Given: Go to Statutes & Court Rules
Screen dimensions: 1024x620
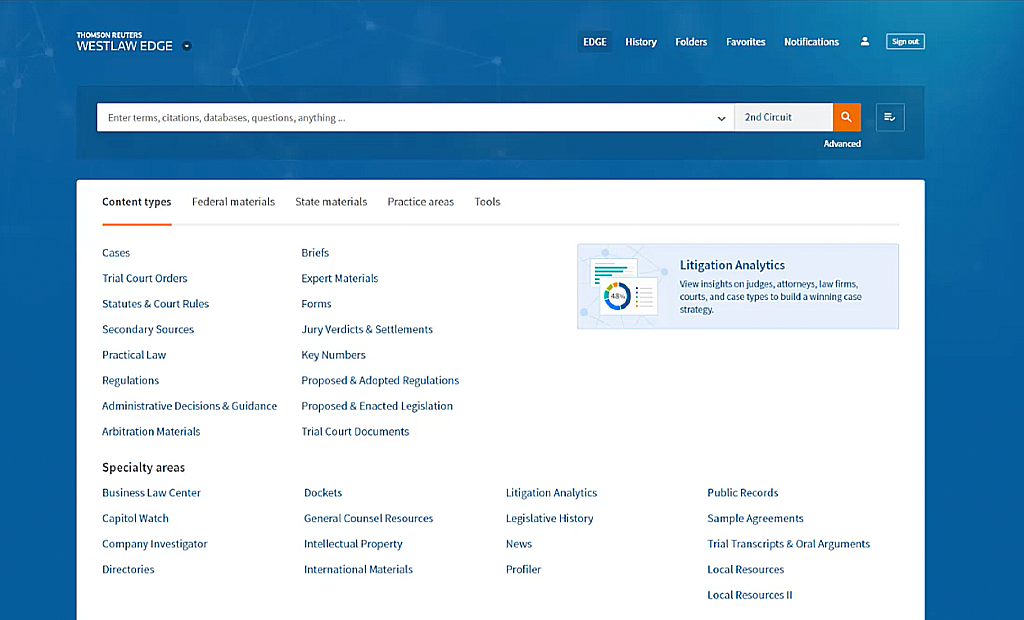Looking at the screenshot, I should click(x=155, y=304).
